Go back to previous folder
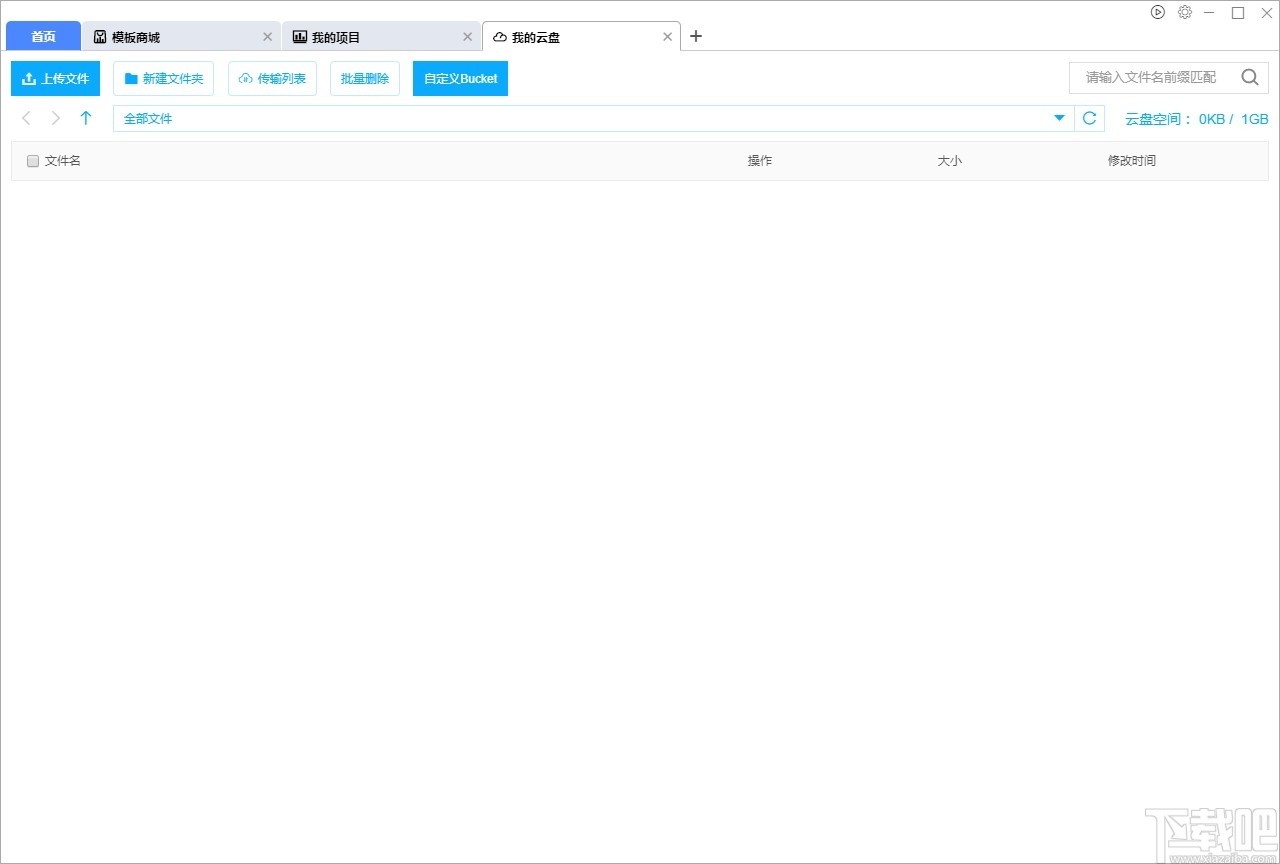The height and width of the screenshot is (864, 1280). [x=27, y=118]
